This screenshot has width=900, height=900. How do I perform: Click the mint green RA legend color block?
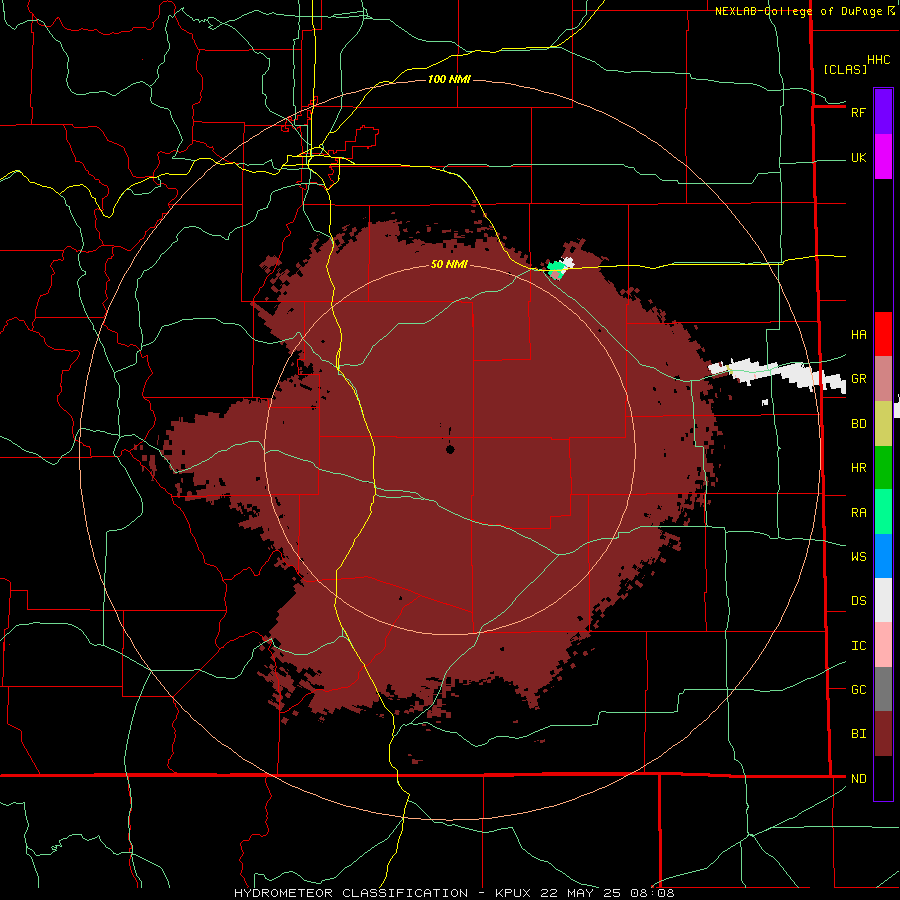tap(883, 511)
